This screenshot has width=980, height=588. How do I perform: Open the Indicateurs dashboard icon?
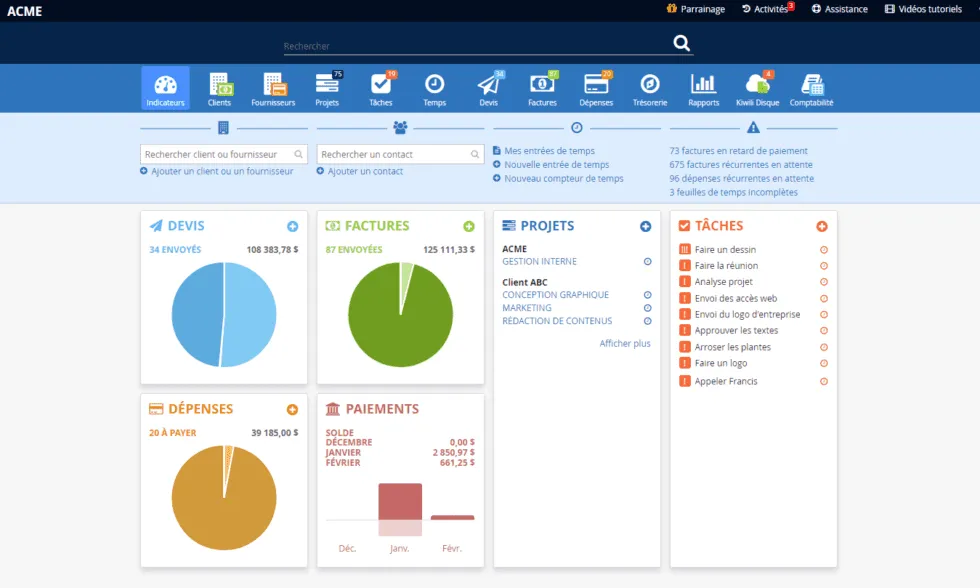[x=165, y=88]
